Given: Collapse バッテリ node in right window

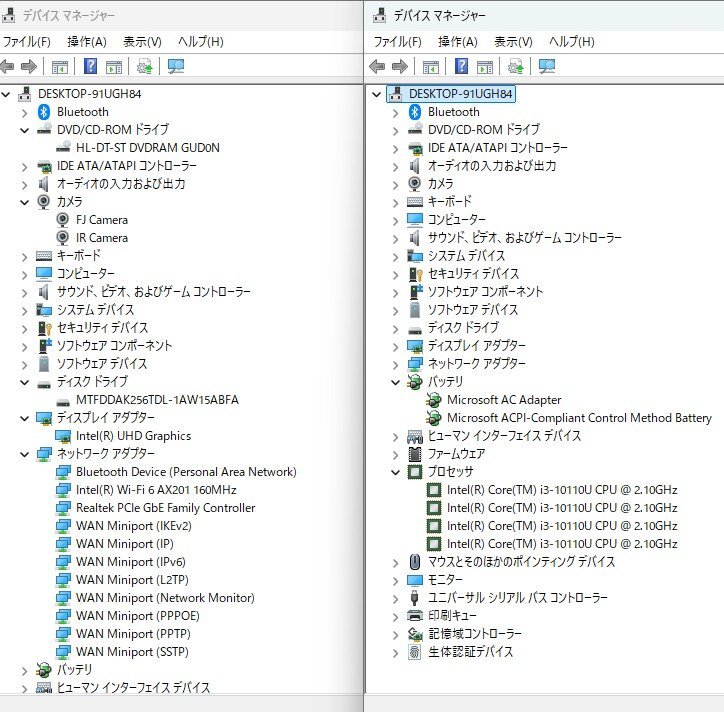Looking at the screenshot, I should [395, 382].
